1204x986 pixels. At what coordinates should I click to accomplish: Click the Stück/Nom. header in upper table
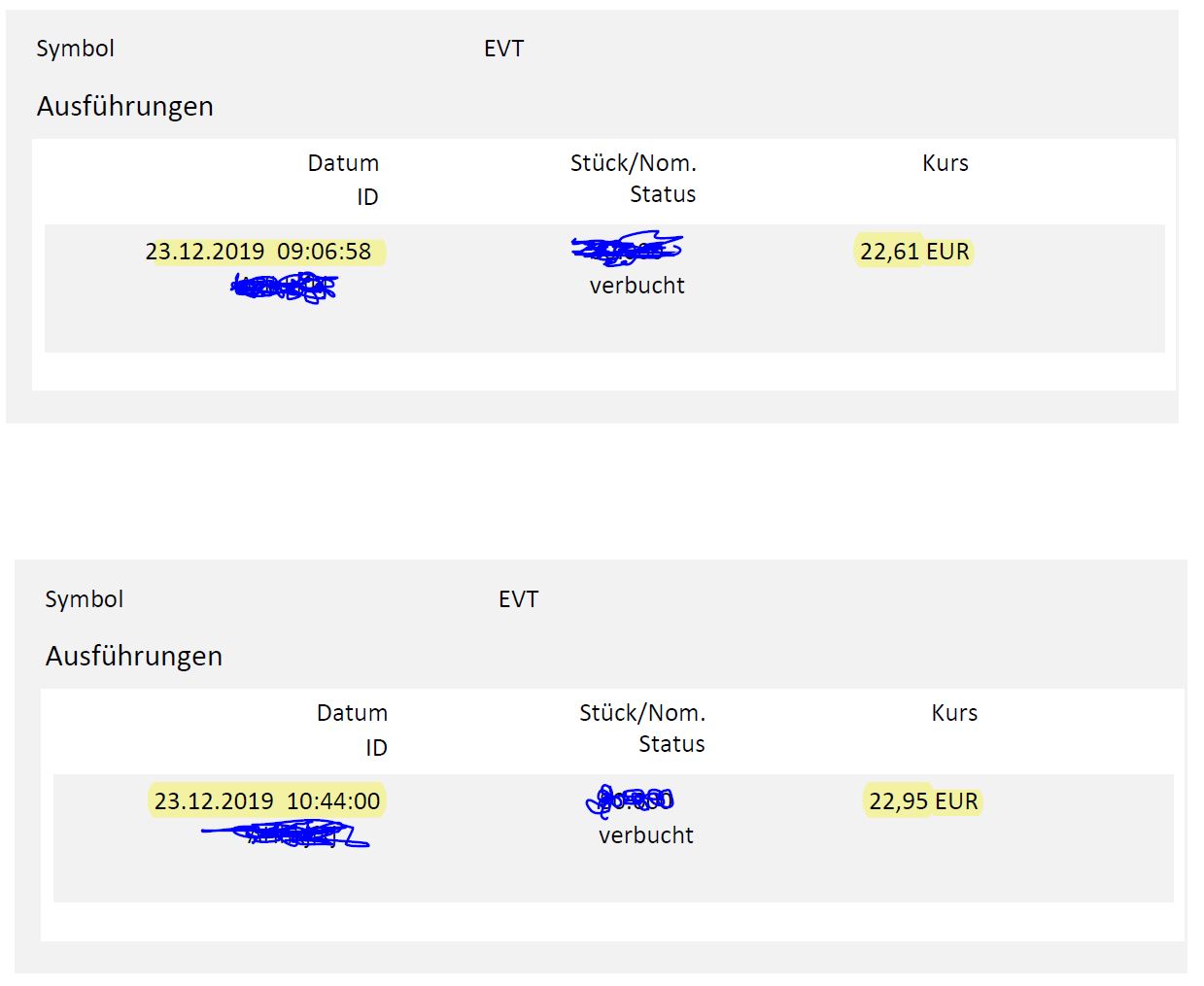point(633,163)
